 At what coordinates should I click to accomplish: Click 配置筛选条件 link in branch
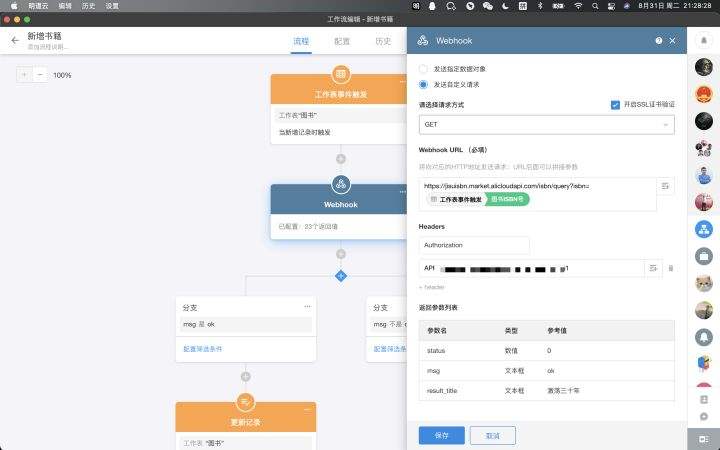(202, 349)
